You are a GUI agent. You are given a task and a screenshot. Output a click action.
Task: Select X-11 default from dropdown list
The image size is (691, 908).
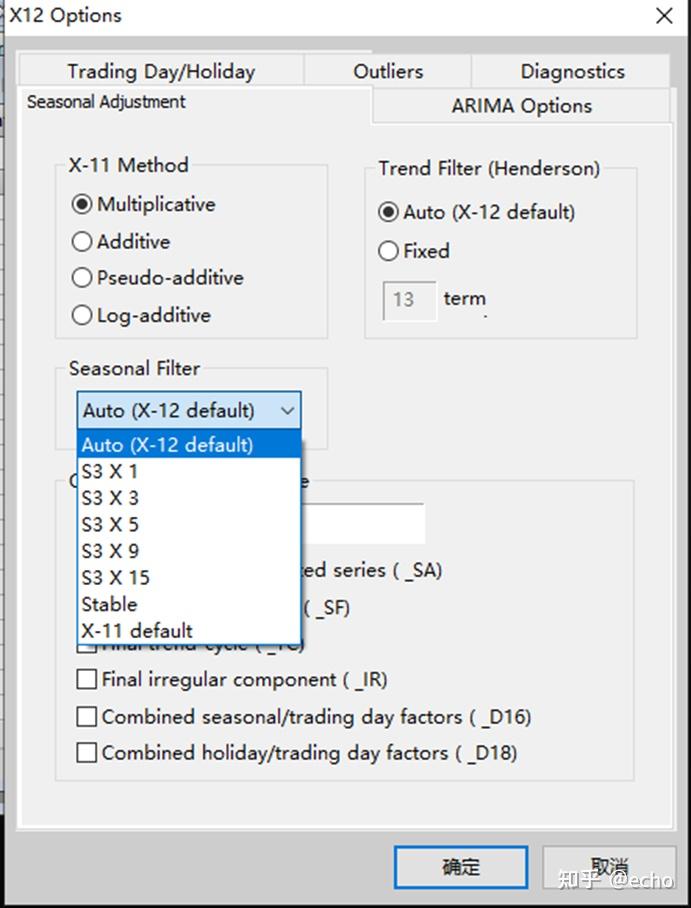137,631
